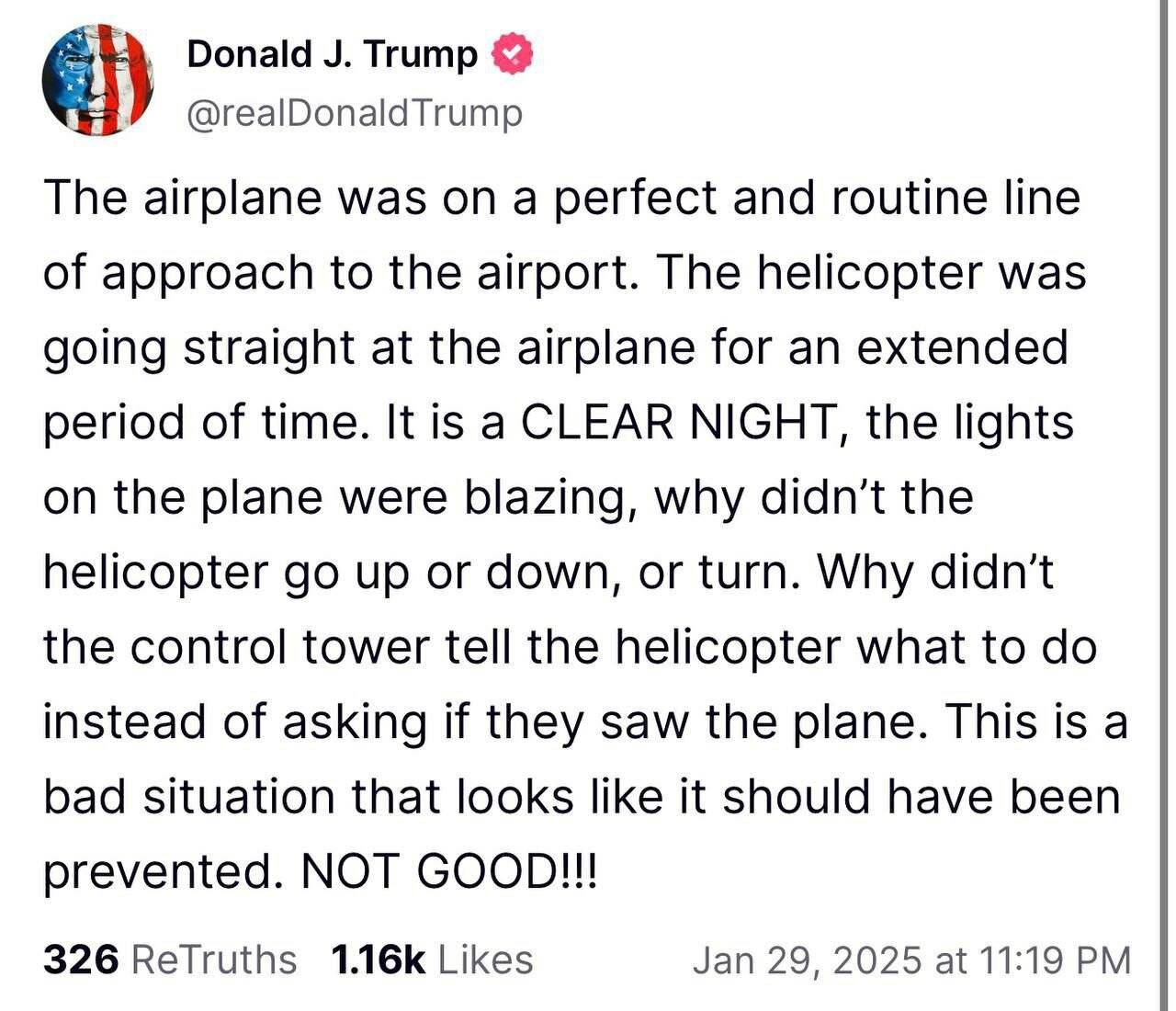Open the @realDonaldTrump handle link

(x=355, y=113)
